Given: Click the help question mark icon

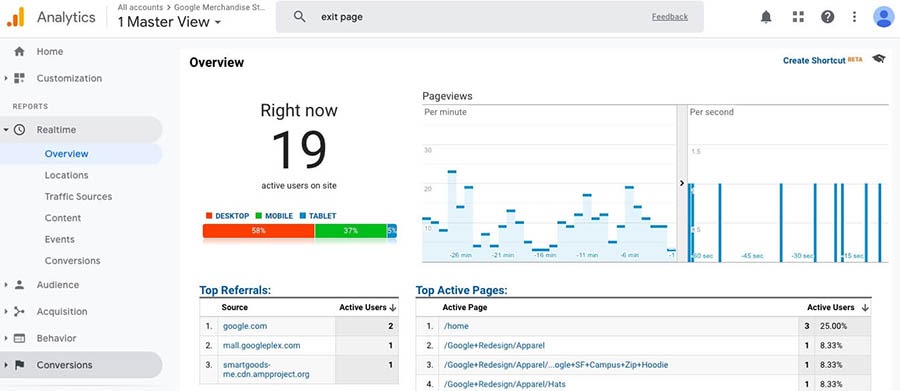Looking at the screenshot, I should pyautogui.click(x=827, y=17).
